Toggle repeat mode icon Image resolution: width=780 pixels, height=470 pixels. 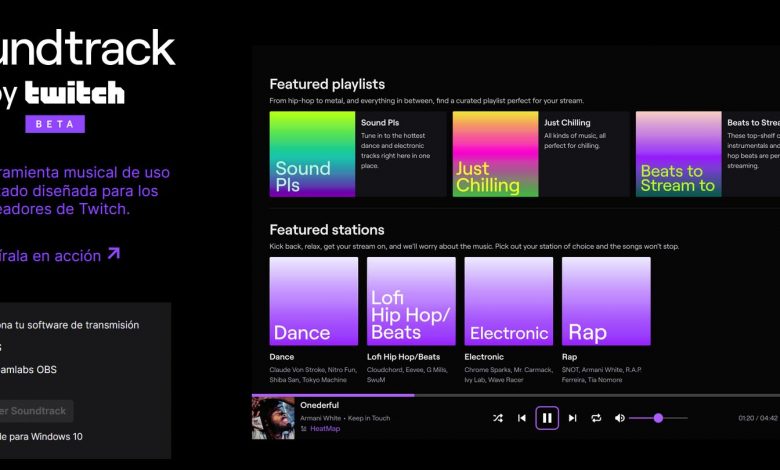tap(596, 418)
